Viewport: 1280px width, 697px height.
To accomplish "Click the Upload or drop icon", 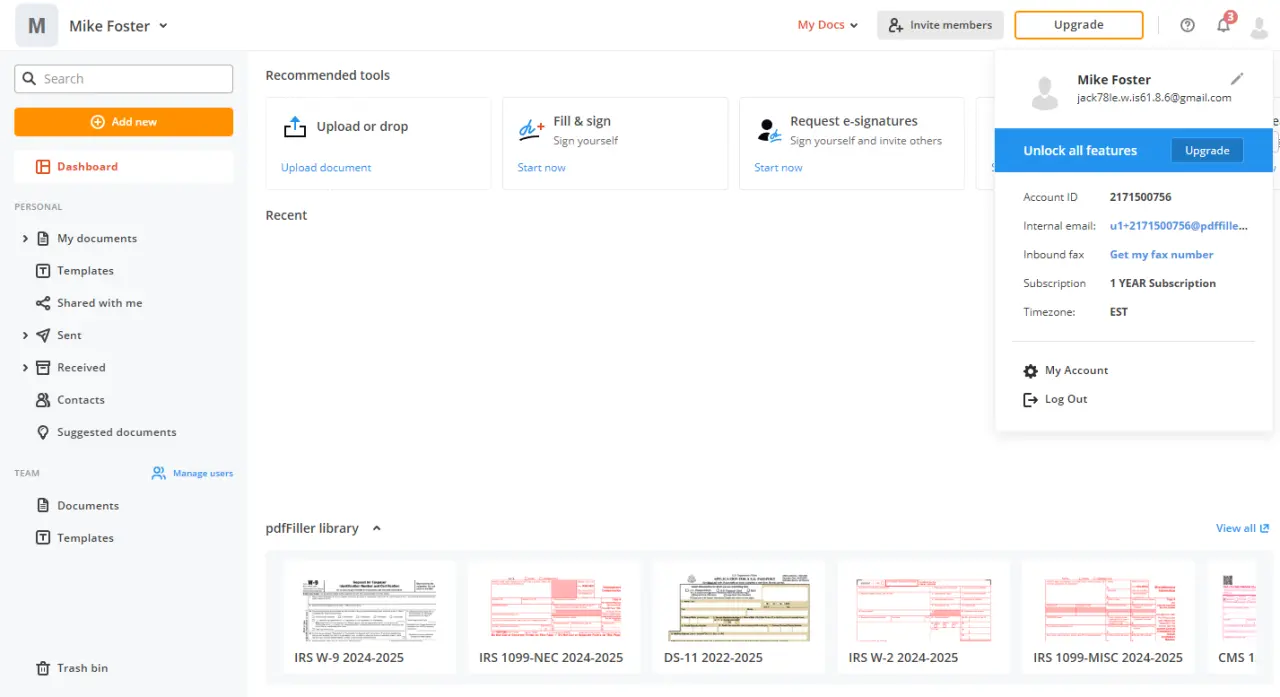I will click(295, 127).
